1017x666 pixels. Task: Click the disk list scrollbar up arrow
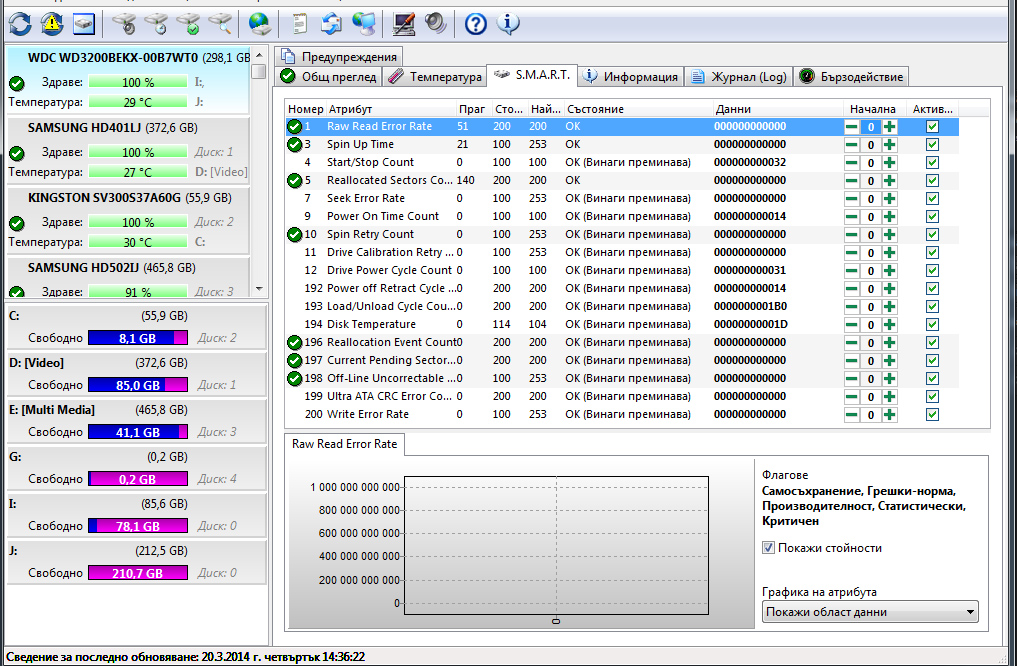259,55
